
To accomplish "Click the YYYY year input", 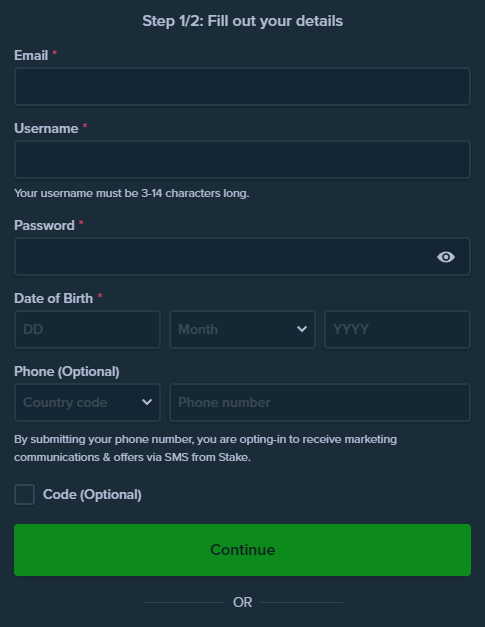I will tap(397, 329).
